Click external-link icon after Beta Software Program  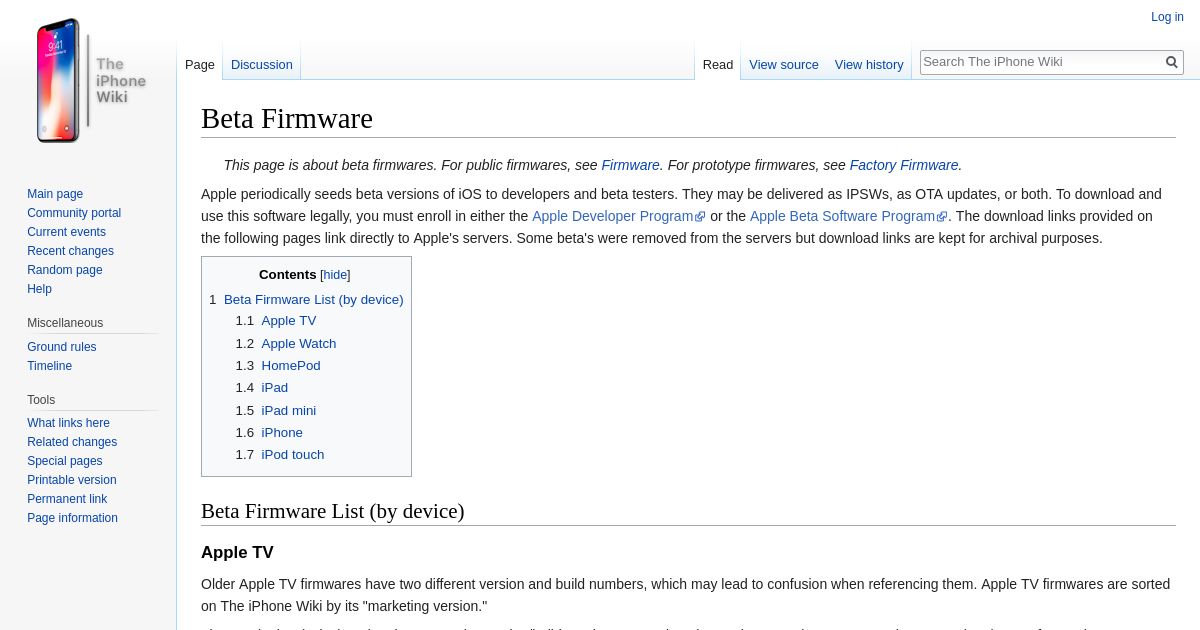pyautogui.click(x=942, y=217)
